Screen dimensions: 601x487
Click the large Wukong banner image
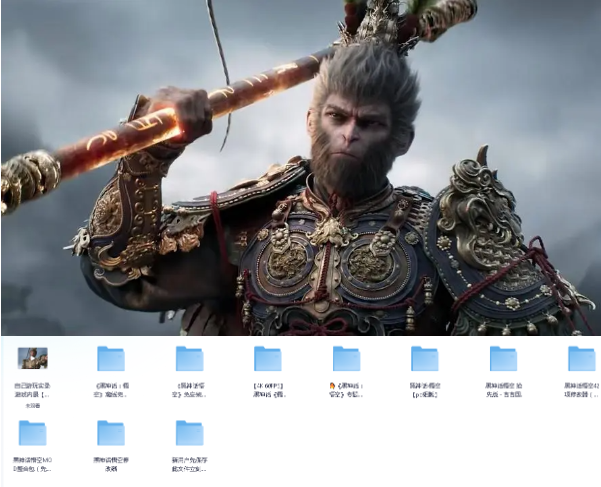301,168
